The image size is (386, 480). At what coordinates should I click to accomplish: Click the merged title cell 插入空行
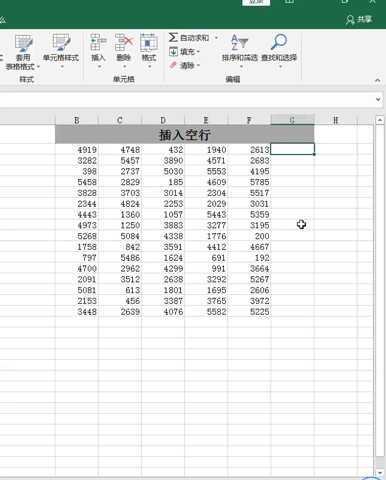tap(185, 135)
